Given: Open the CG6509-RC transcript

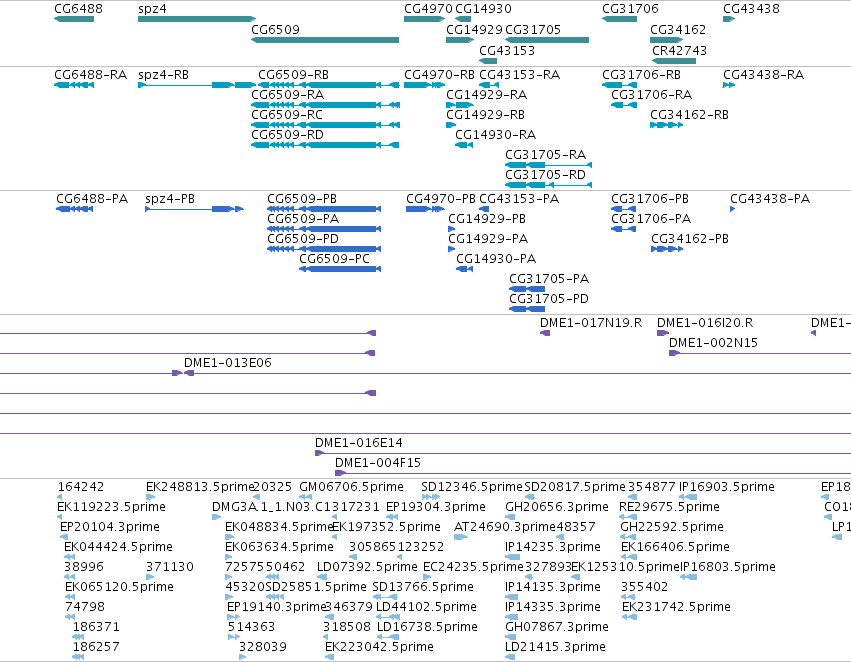Looking at the screenshot, I should pos(325,125).
